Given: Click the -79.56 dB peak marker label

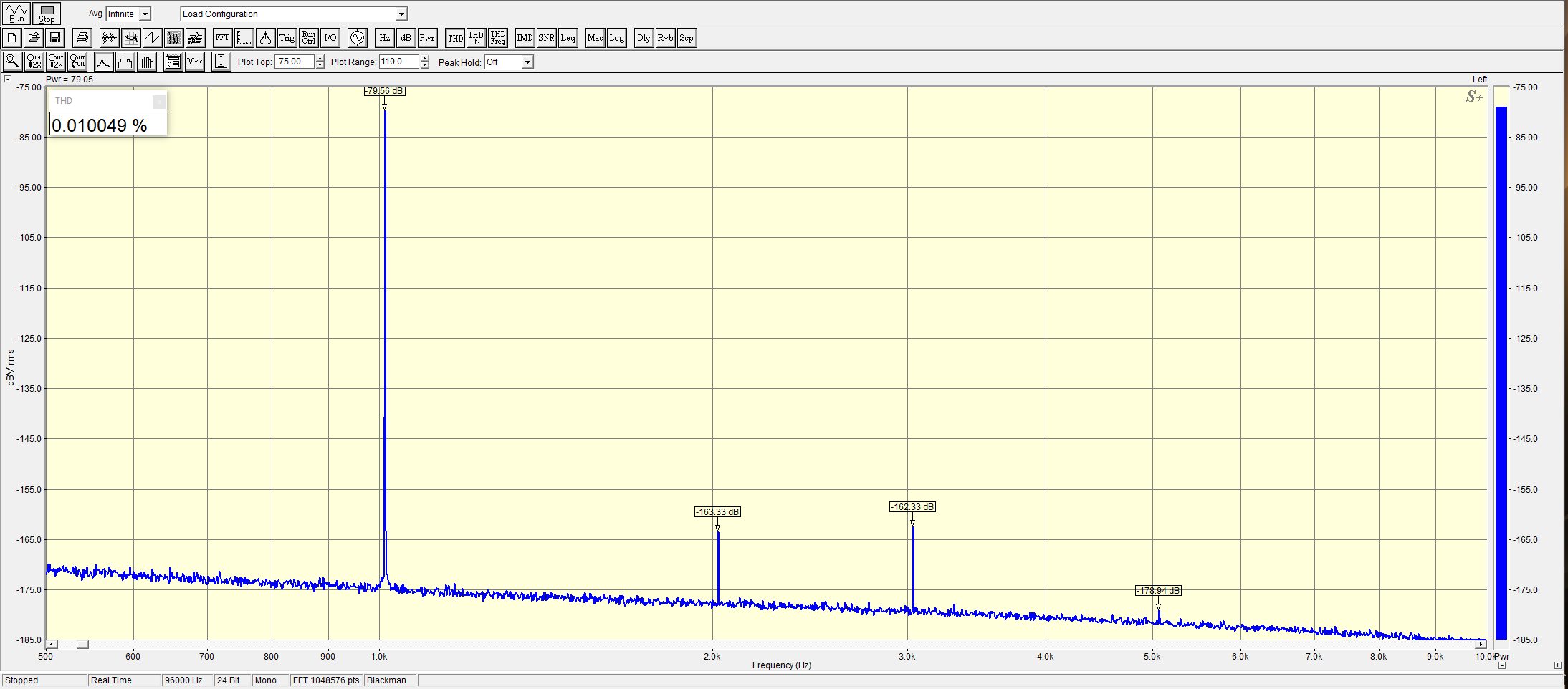Looking at the screenshot, I should click(x=384, y=91).
